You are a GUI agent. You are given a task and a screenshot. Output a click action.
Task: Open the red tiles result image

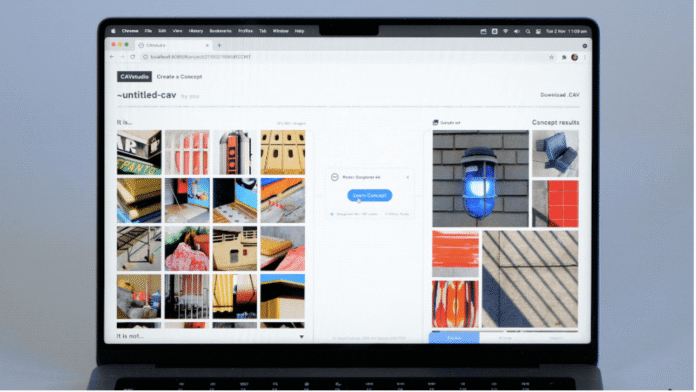[555, 204]
